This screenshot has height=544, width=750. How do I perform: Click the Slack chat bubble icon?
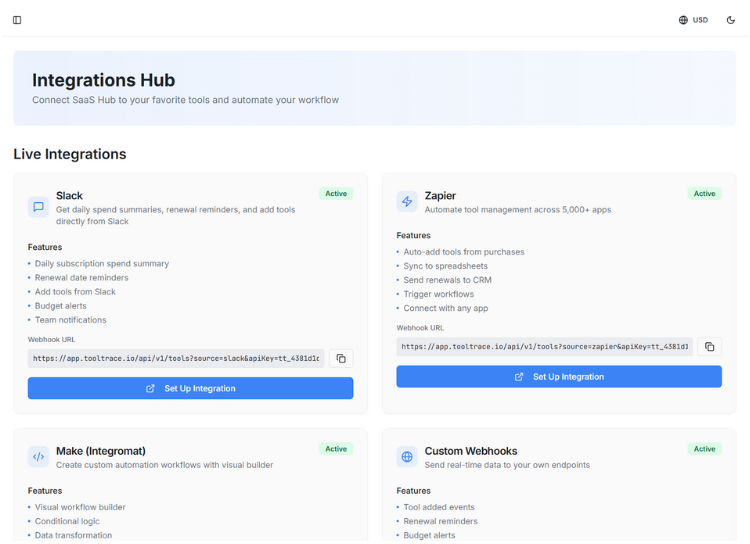[38, 207]
